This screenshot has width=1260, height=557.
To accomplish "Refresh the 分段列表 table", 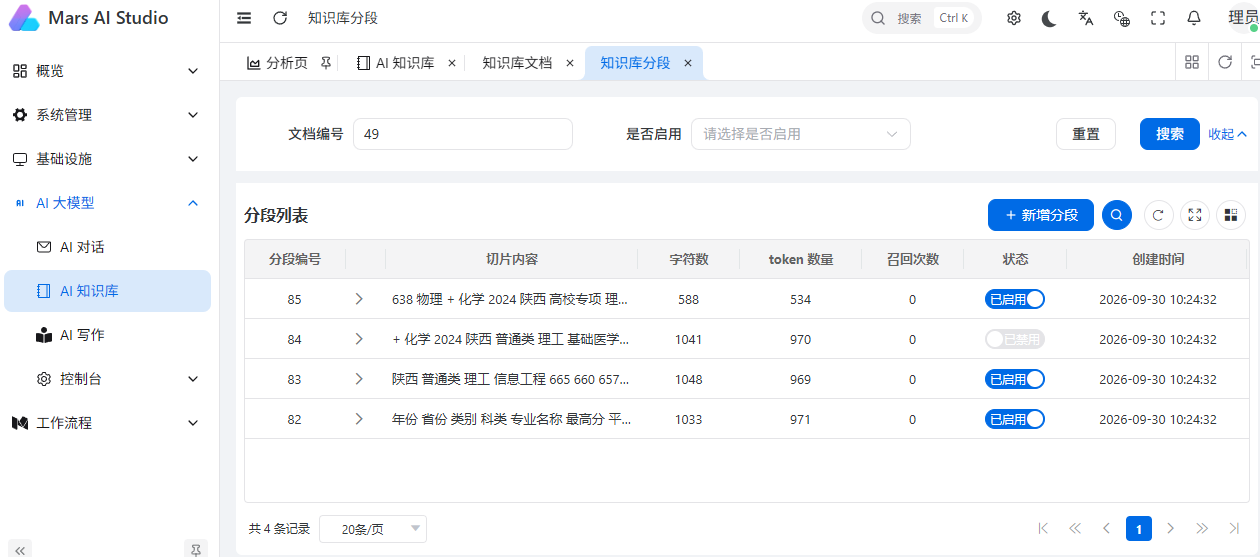I will point(1158,215).
